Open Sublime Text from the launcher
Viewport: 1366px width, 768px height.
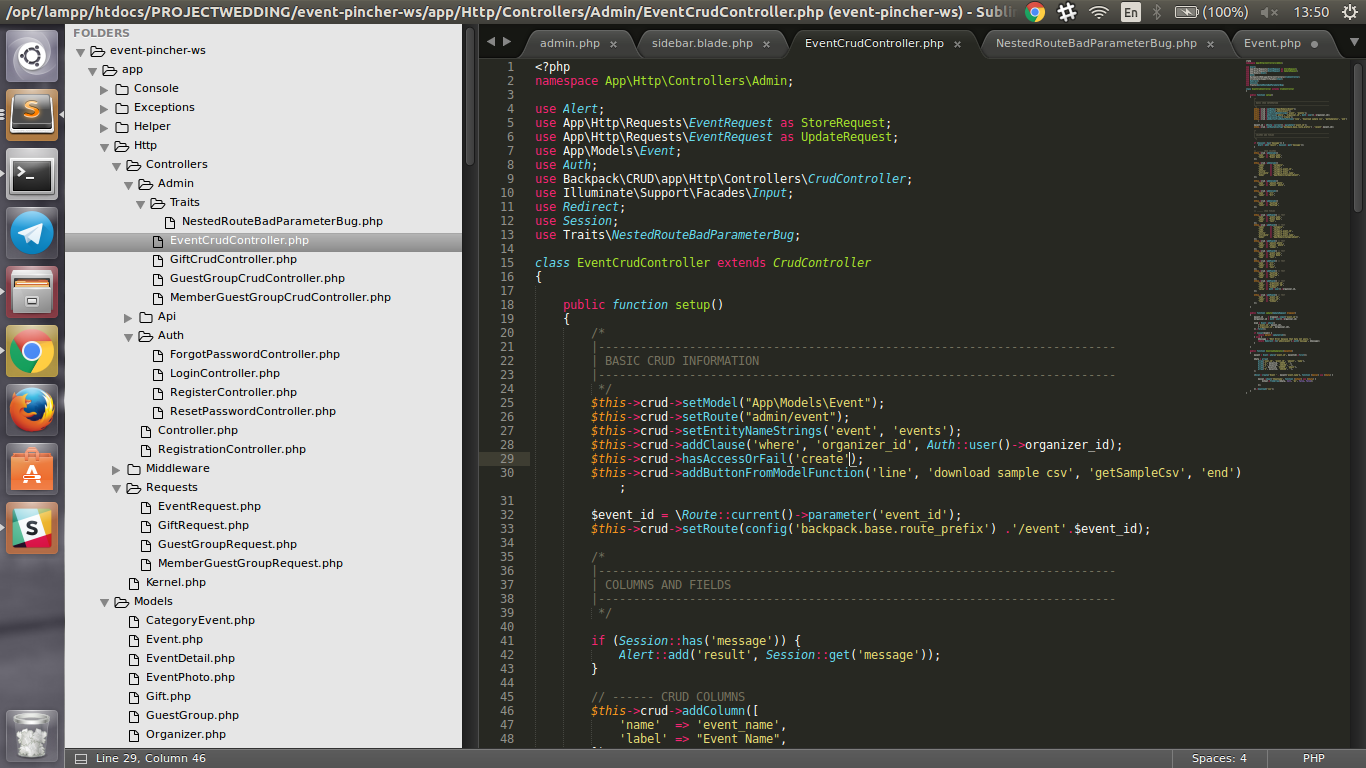pos(30,114)
